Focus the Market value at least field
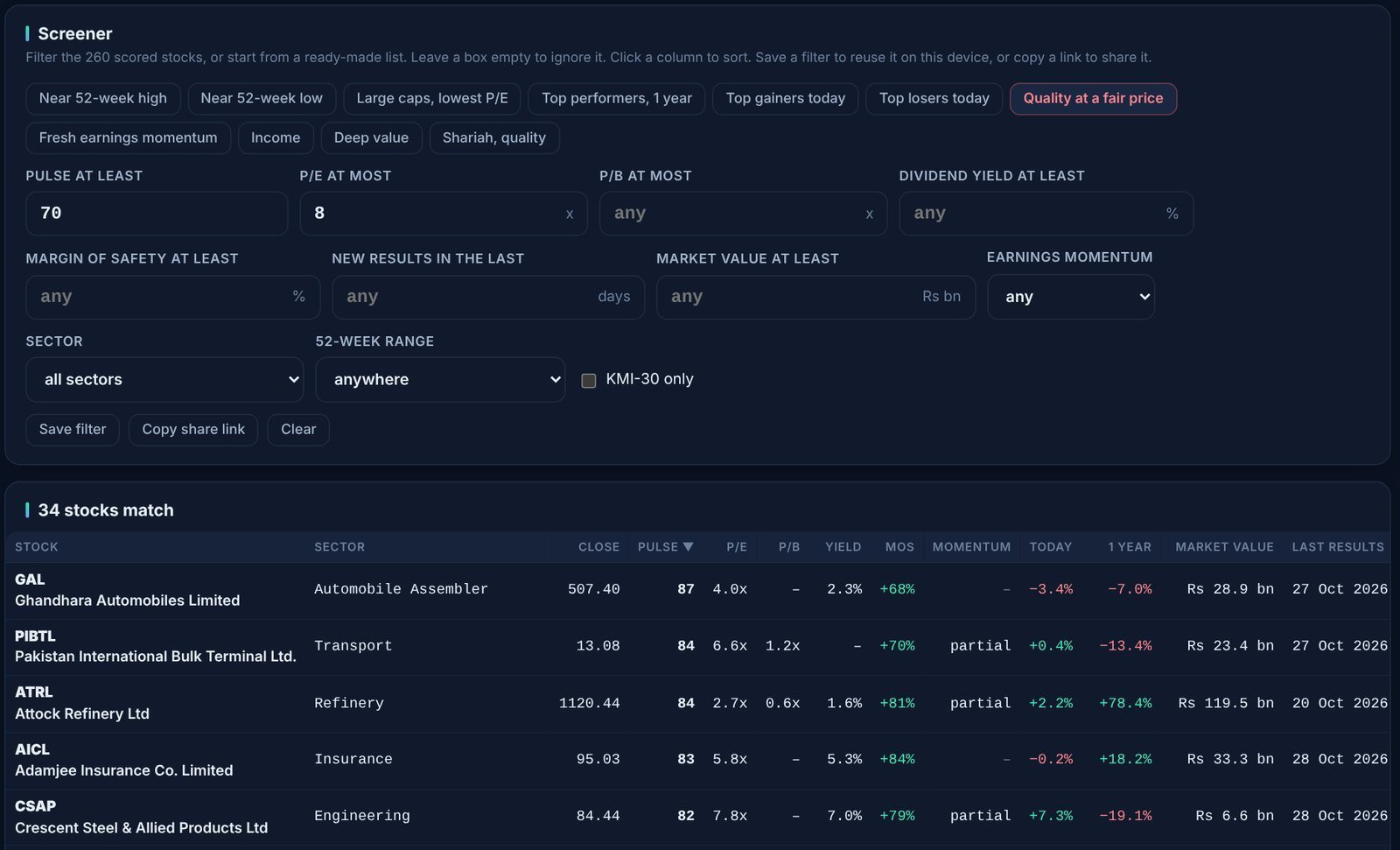The width and height of the screenshot is (1400, 850). point(815,297)
